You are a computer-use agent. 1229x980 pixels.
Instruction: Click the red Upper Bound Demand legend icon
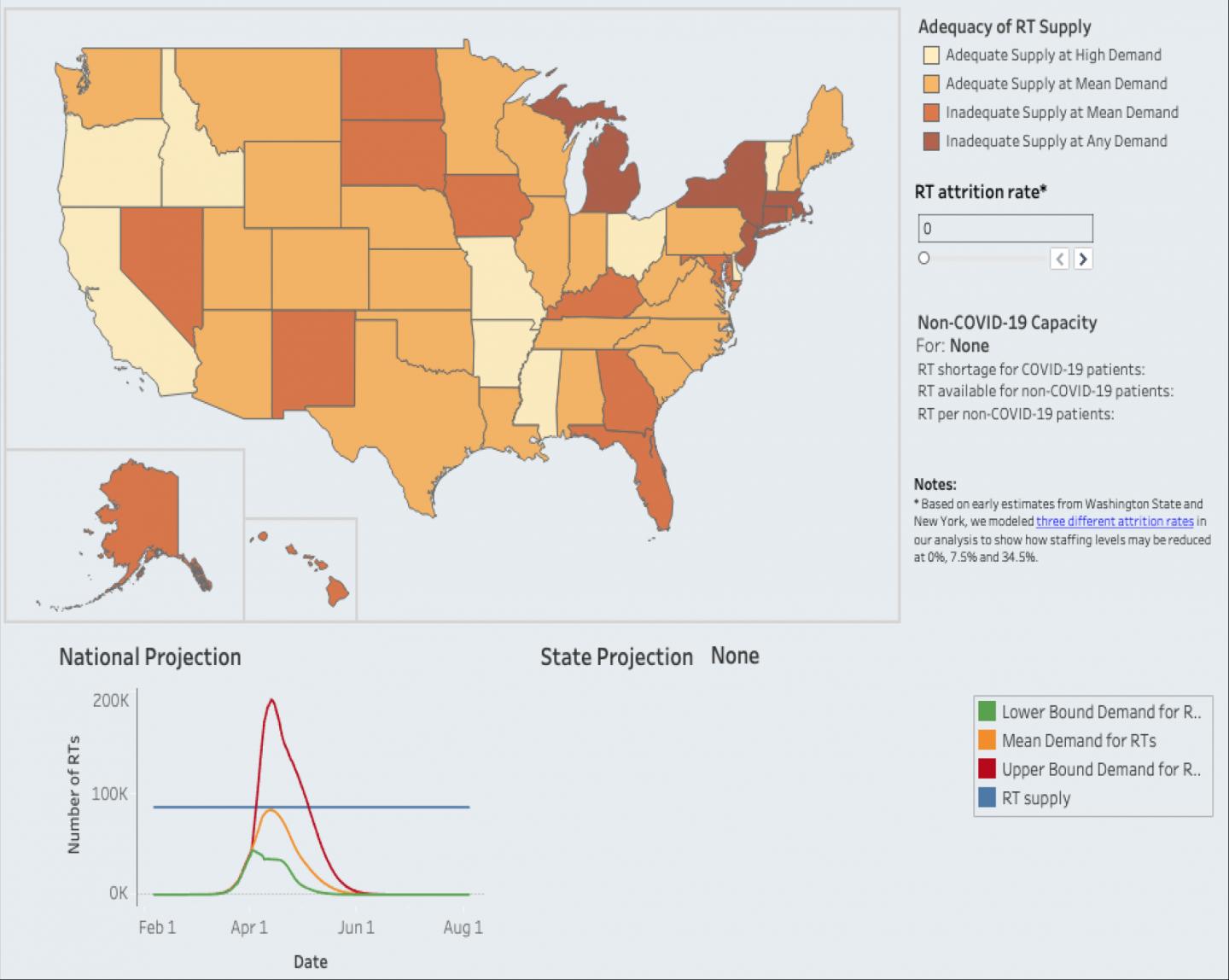(x=987, y=768)
